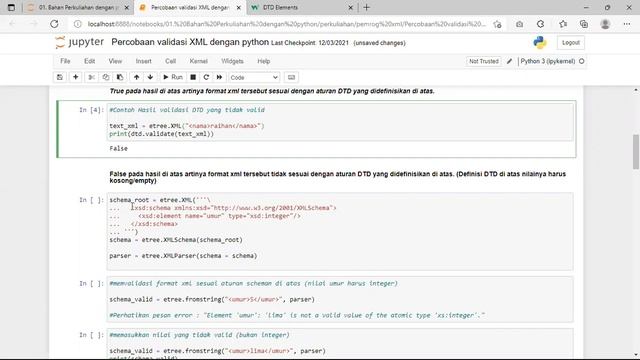640x360 pixels.
Task: Open the command palette keyboard icon
Action: coord(291,77)
